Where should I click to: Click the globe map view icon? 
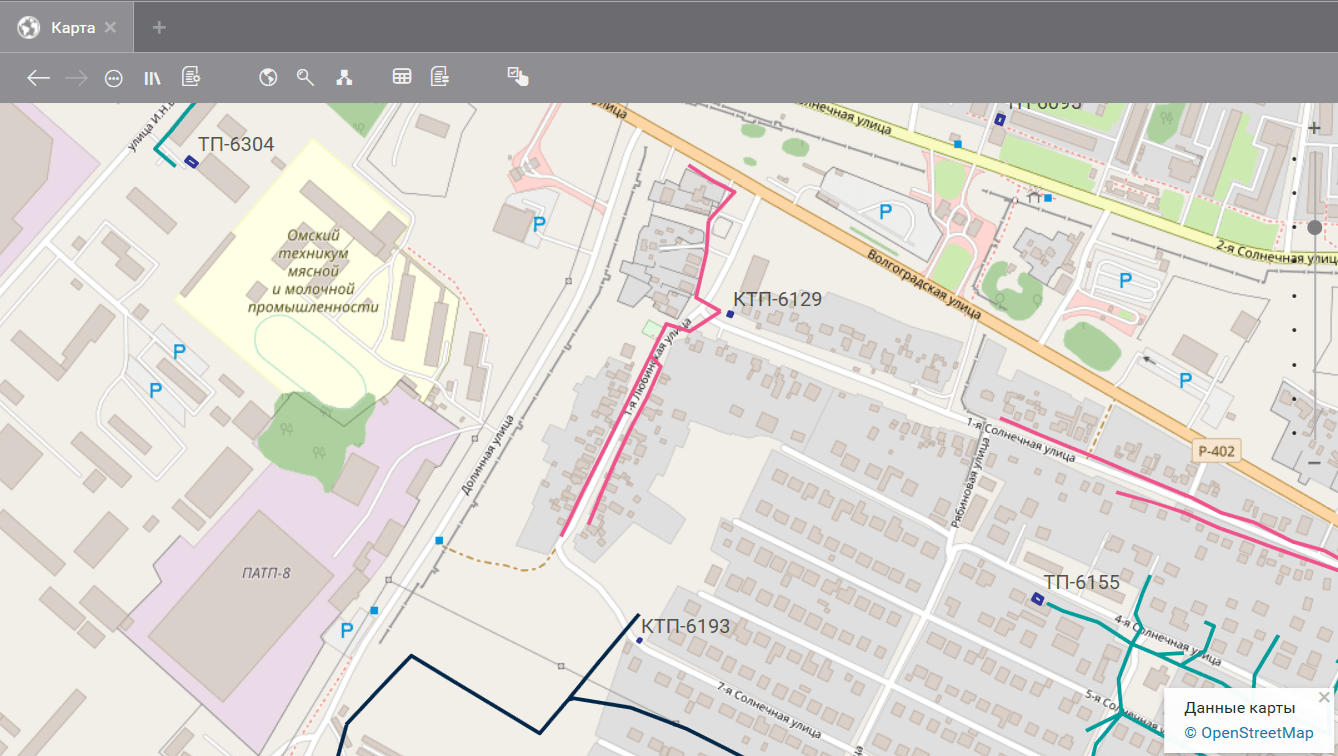[268, 77]
